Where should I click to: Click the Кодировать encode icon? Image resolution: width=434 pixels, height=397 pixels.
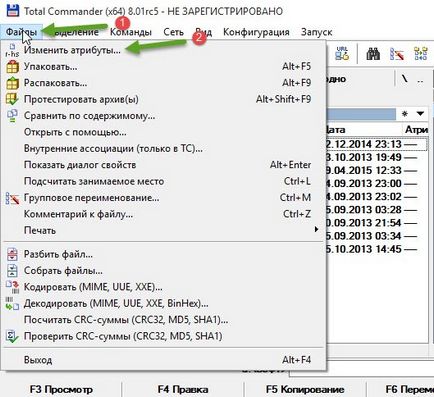[x=12, y=287]
